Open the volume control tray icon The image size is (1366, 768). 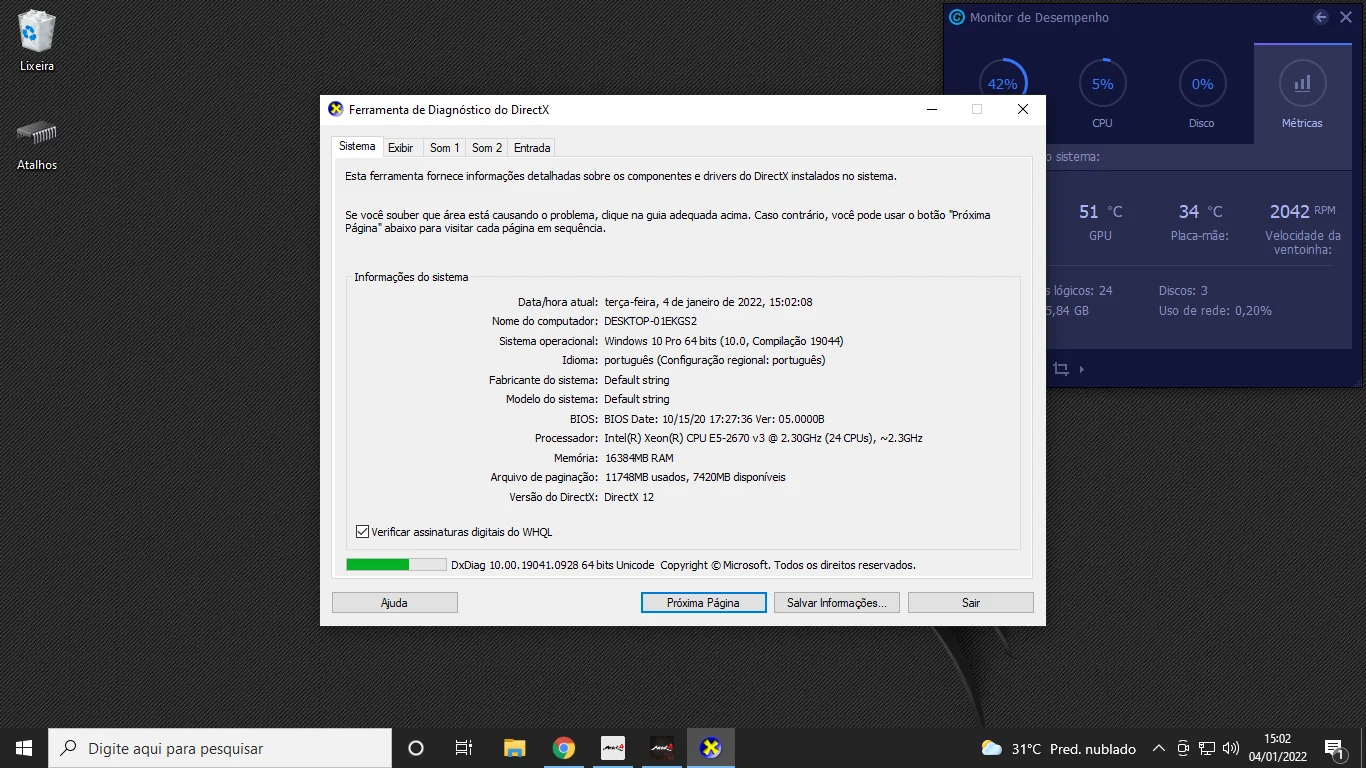(1231, 748)
